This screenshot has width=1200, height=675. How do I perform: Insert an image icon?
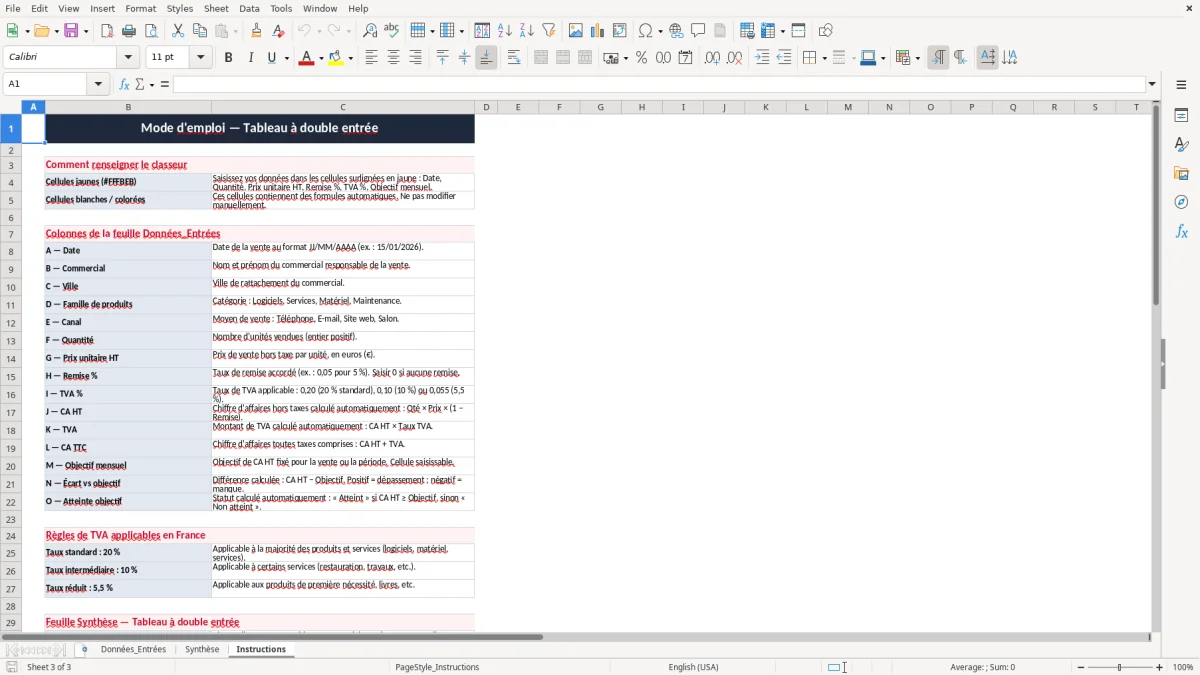click(576, 31)
